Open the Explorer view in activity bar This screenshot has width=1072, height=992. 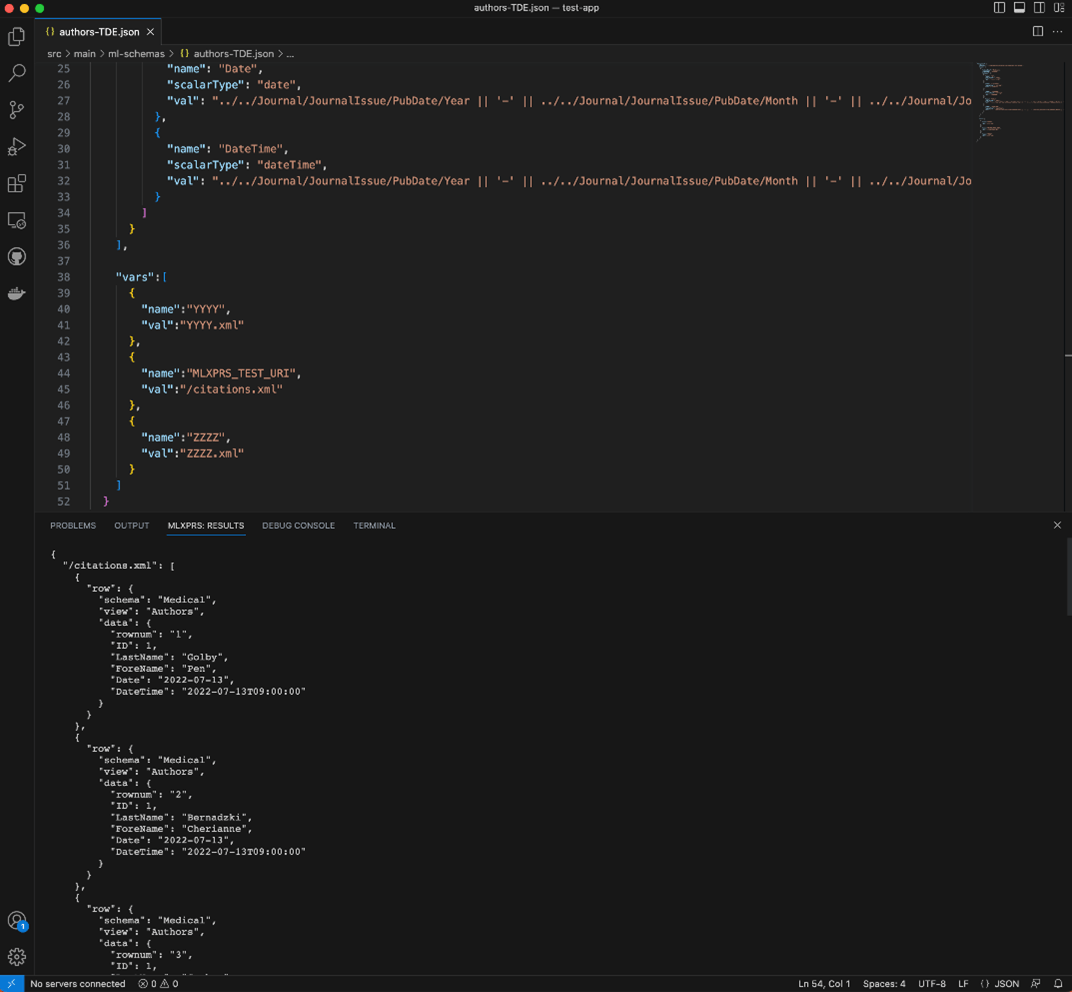tap(17, 37)
